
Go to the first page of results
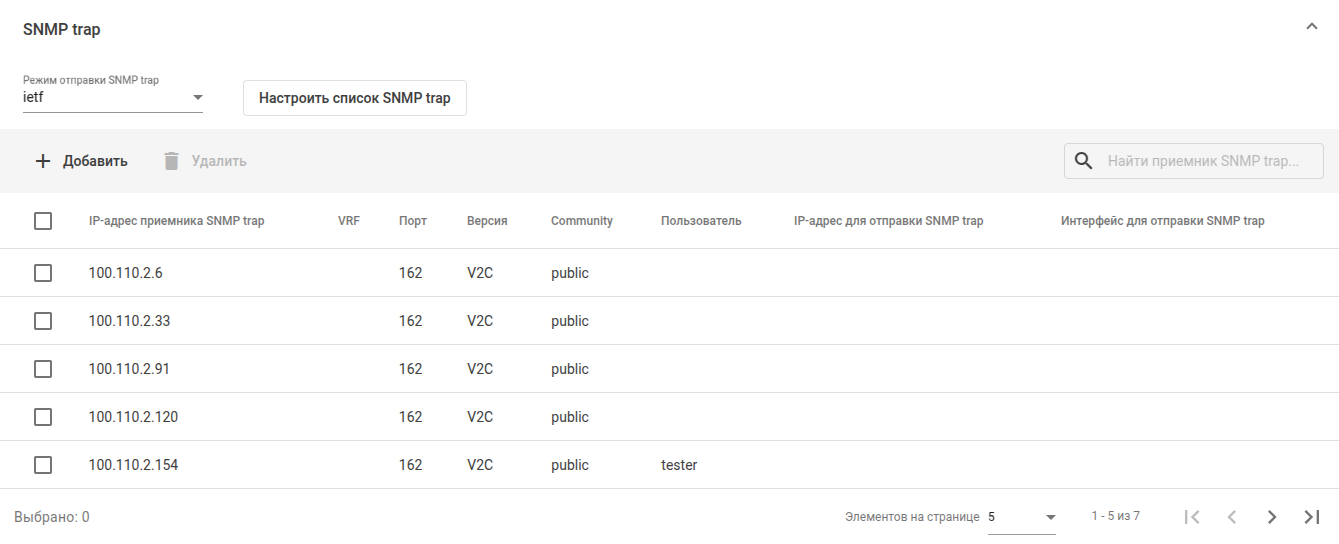(1192, 517)
